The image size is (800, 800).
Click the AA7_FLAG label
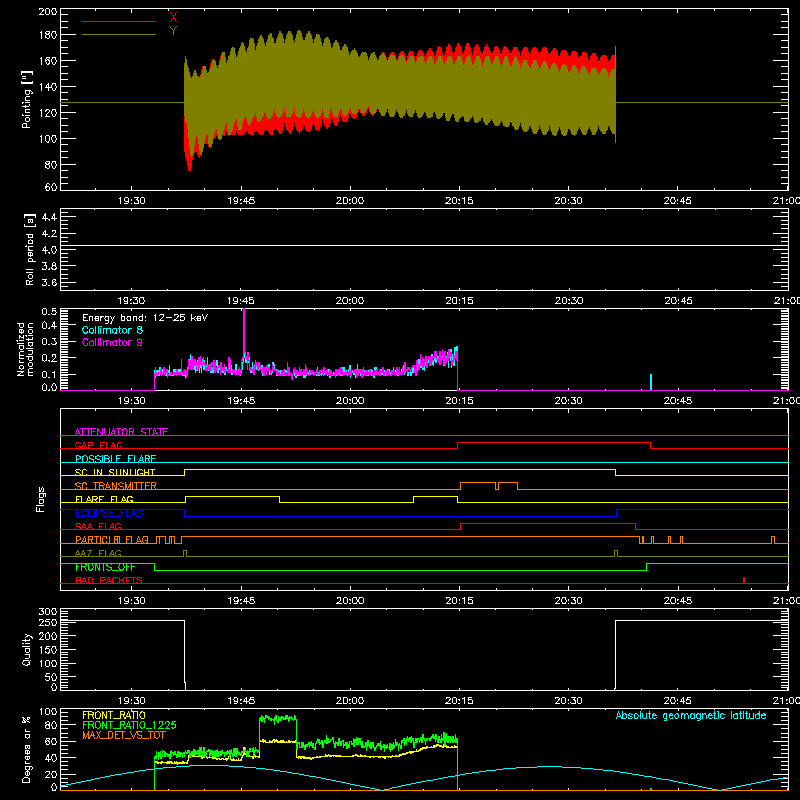[98, 553]
